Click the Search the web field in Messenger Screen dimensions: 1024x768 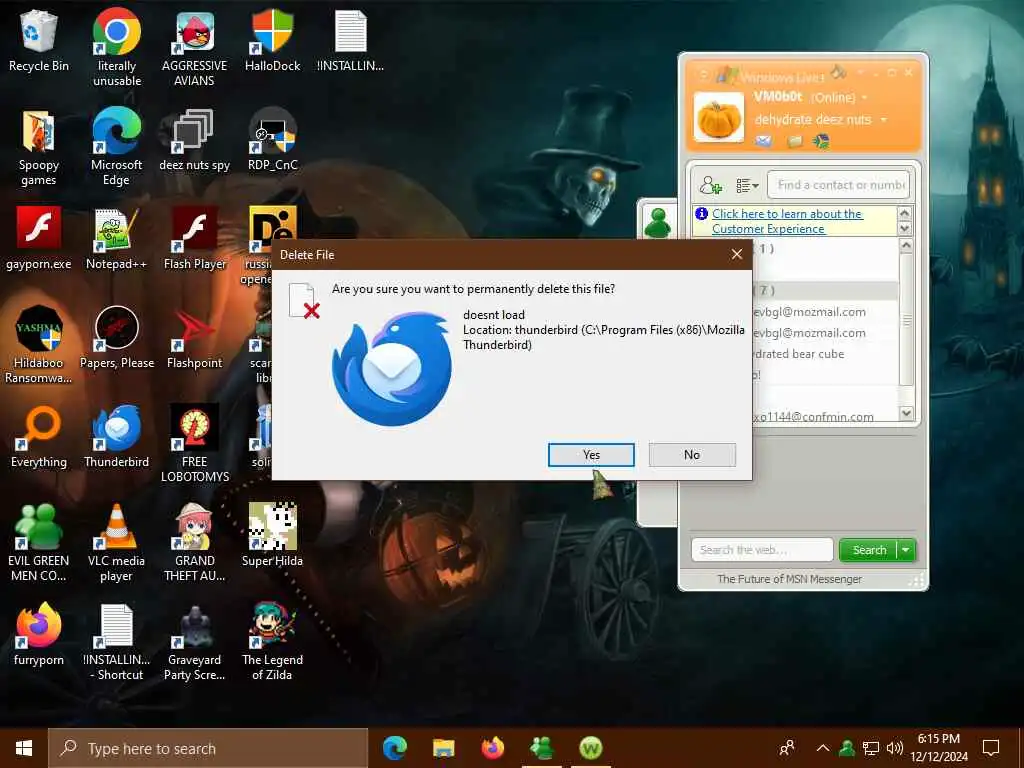tap(762, 550)
